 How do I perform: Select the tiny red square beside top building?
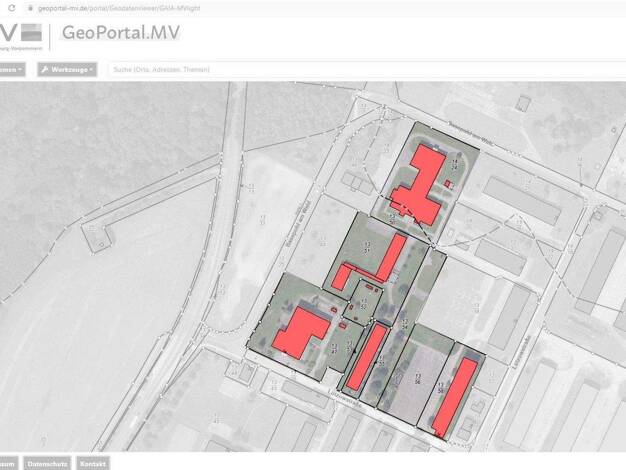449,184
